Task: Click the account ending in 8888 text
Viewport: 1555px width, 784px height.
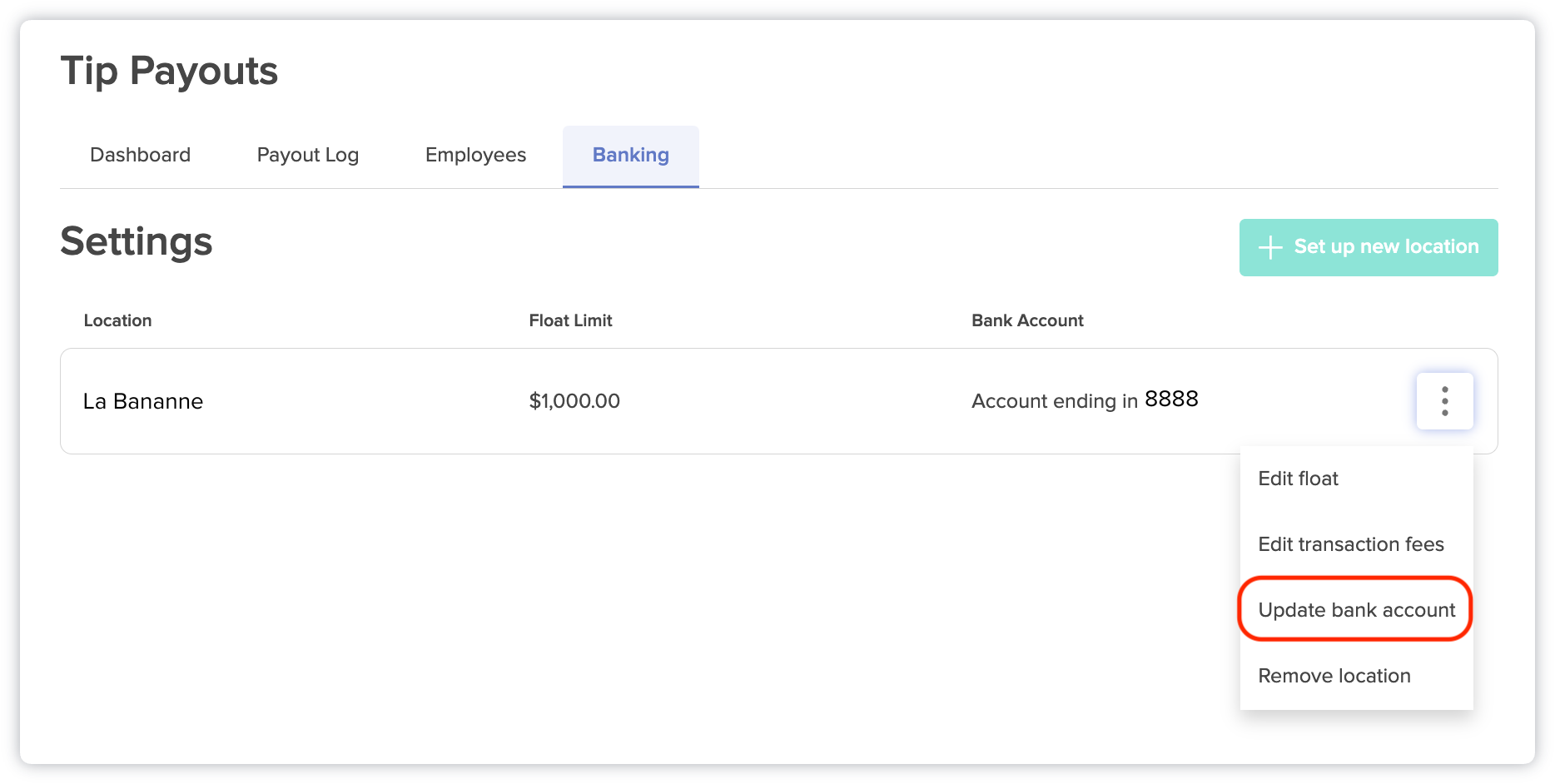Action: pyautogui.click(x=1084, y=400)
